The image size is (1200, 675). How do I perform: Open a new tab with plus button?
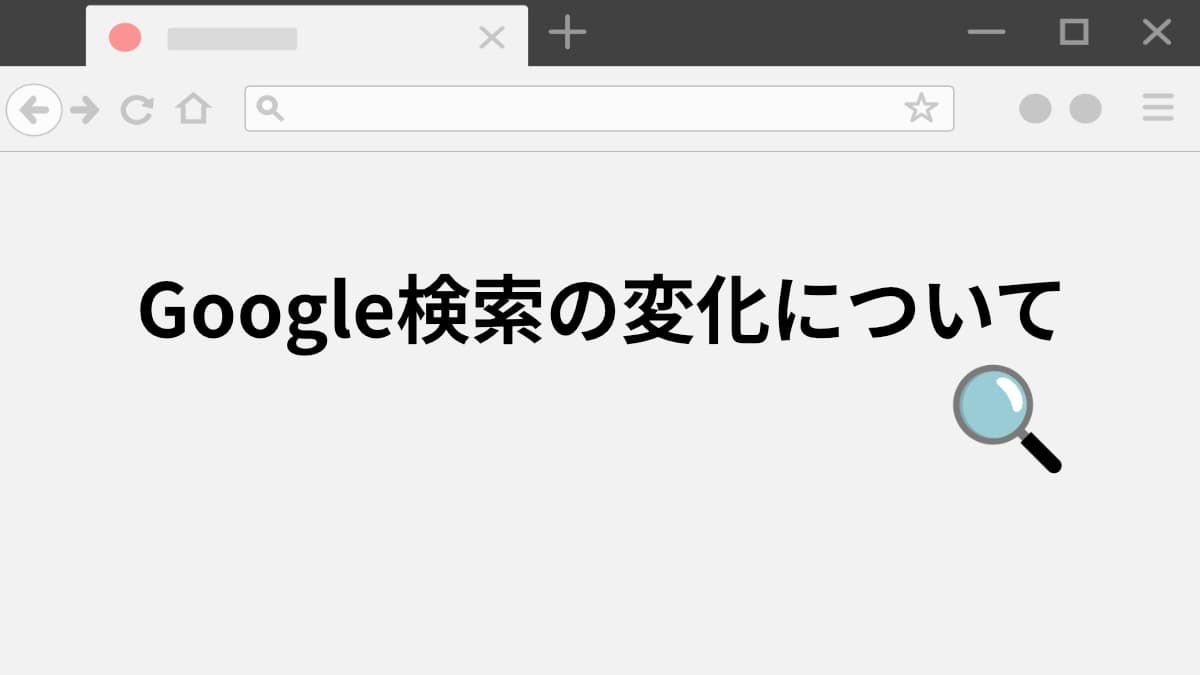567,33
